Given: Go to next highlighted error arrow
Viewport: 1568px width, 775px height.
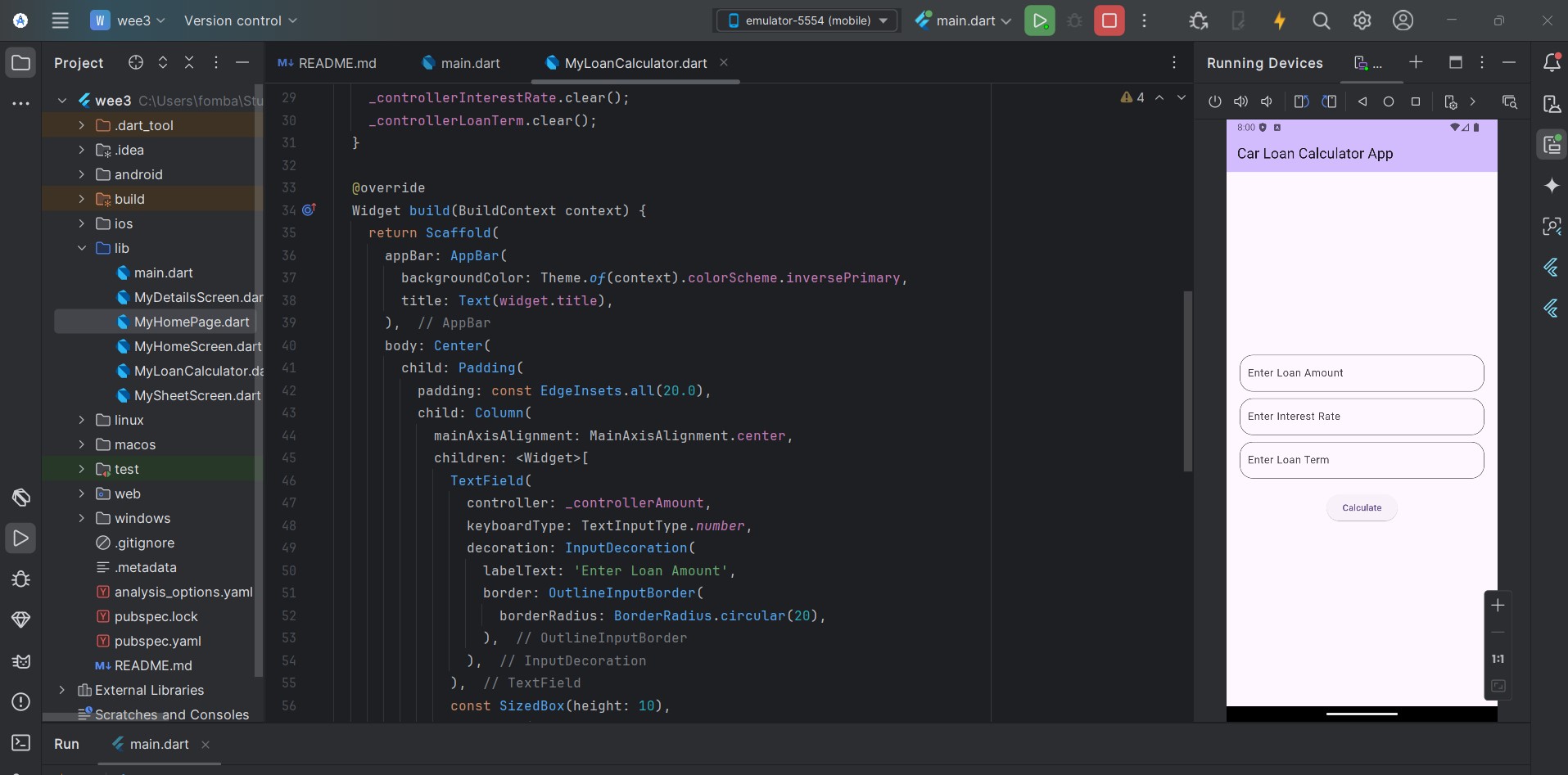Looking at the screenshot, I should 1181,97.
